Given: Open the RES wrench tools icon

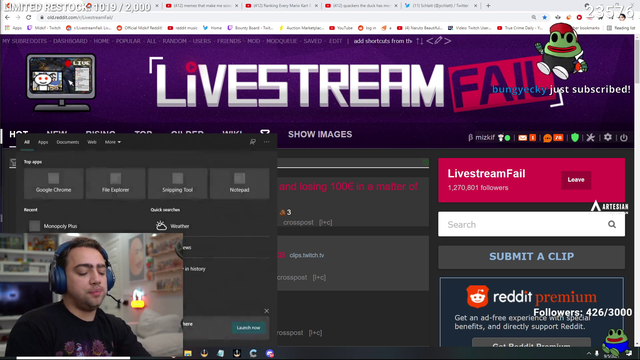Looking at the screenshot, I should [x=590, y=138].
